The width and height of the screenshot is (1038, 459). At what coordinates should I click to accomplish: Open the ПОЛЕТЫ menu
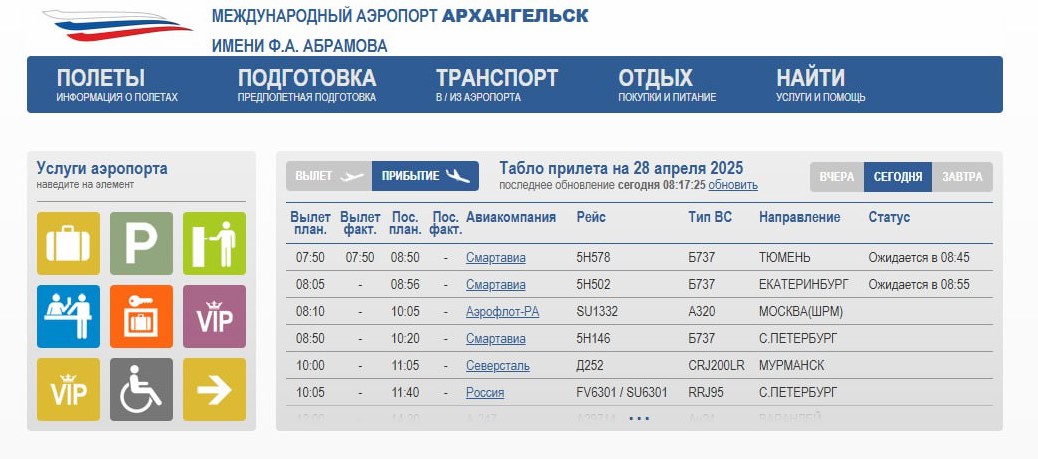click(117, 85)
